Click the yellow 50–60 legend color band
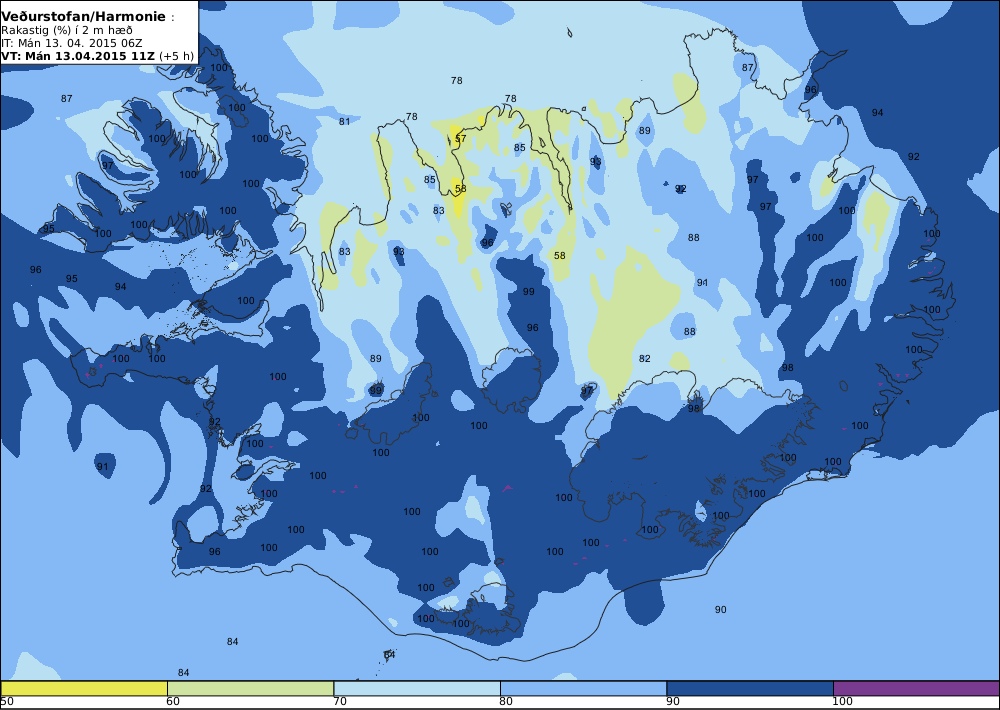The image size is (1000, 710). click(x=84, y=688)
